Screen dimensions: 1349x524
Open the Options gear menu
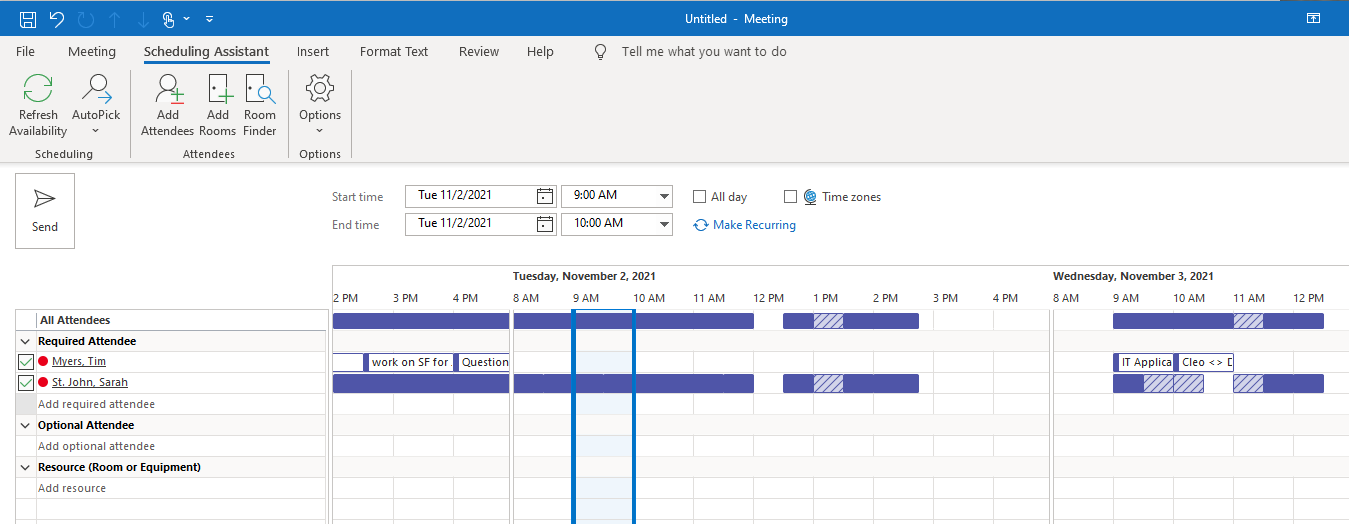click(320, 88)
